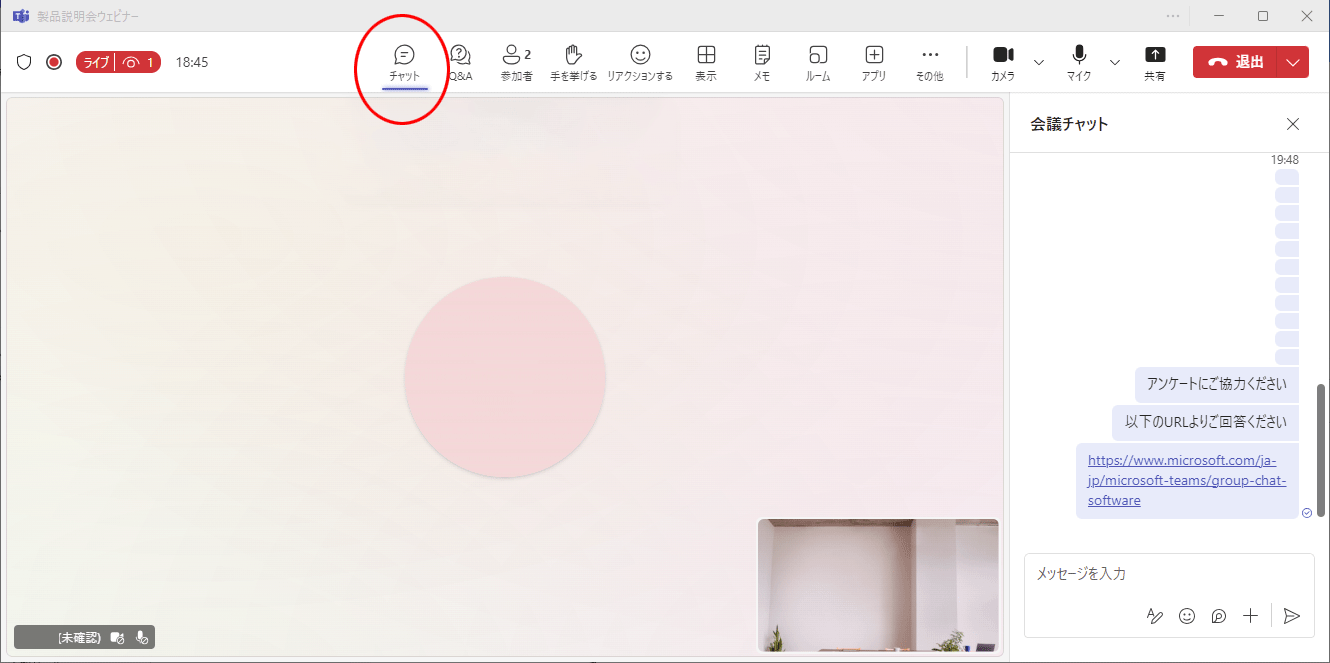Screen dimensions: 1330x663
Task: Open ルーム breakout rooms
Action: [x=818, y=62]
